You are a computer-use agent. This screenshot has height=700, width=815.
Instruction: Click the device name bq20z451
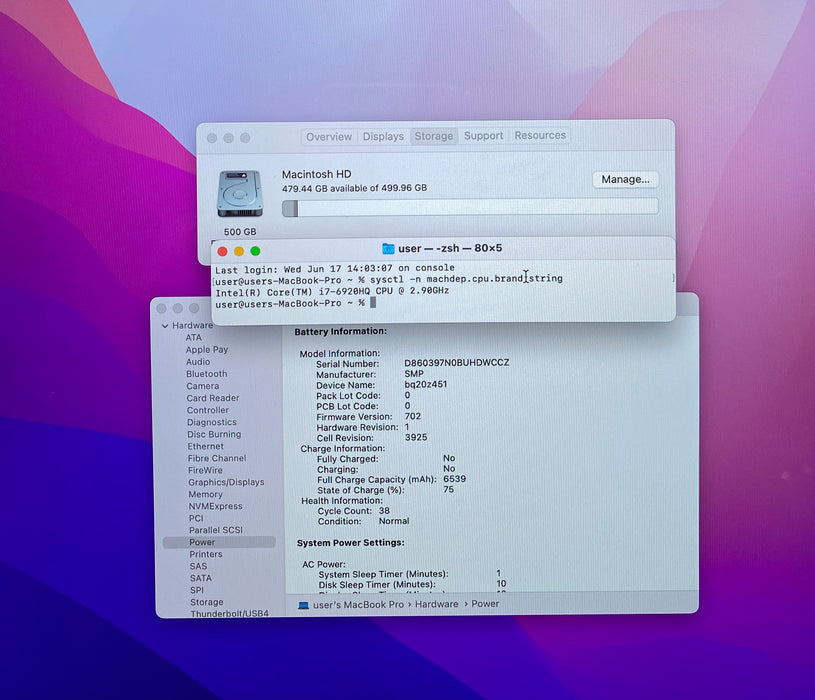click(x=425, y=384)
